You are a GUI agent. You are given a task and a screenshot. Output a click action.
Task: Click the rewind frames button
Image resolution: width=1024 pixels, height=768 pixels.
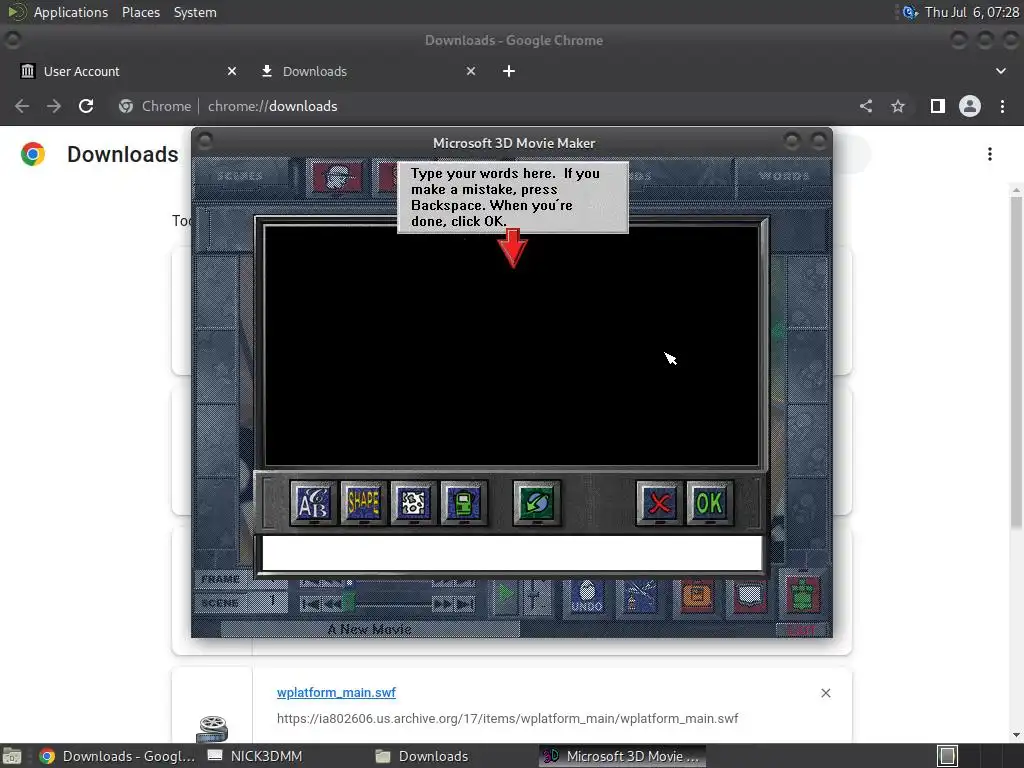(x=332, y=604)
